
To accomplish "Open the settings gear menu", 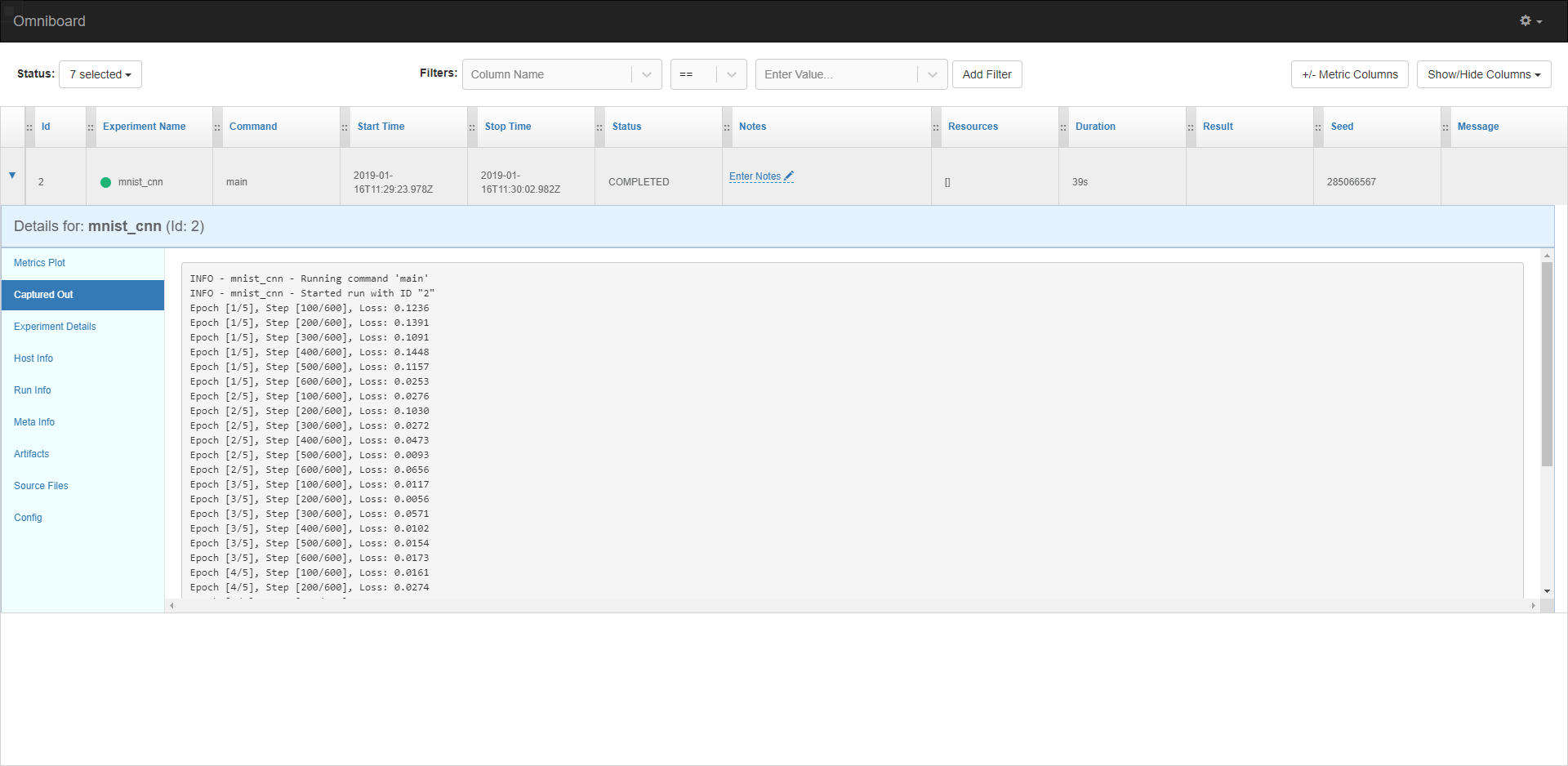I will point(1530,20).
